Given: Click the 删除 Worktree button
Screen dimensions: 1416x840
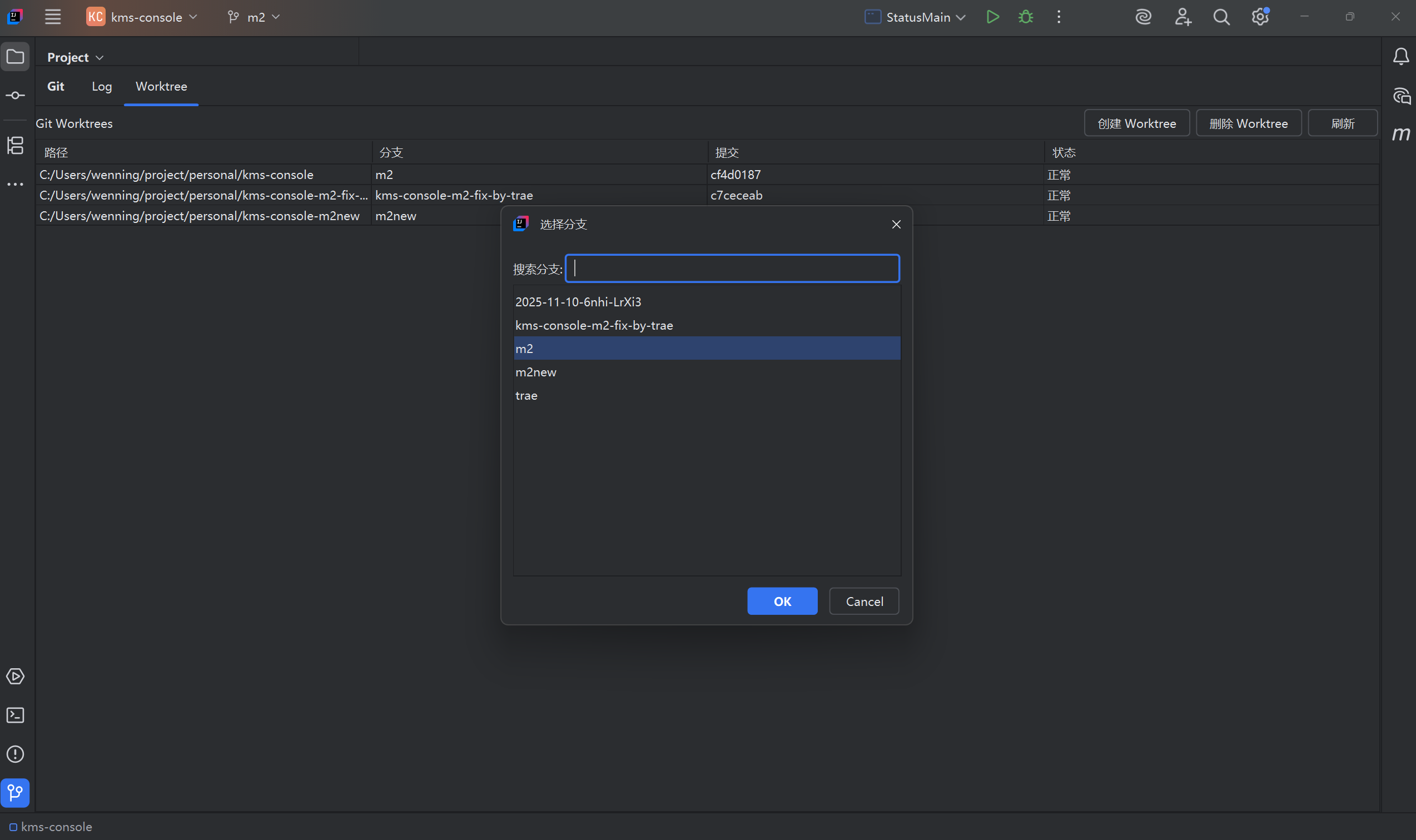Looking at the screenshot, I should coord(1249,123).
